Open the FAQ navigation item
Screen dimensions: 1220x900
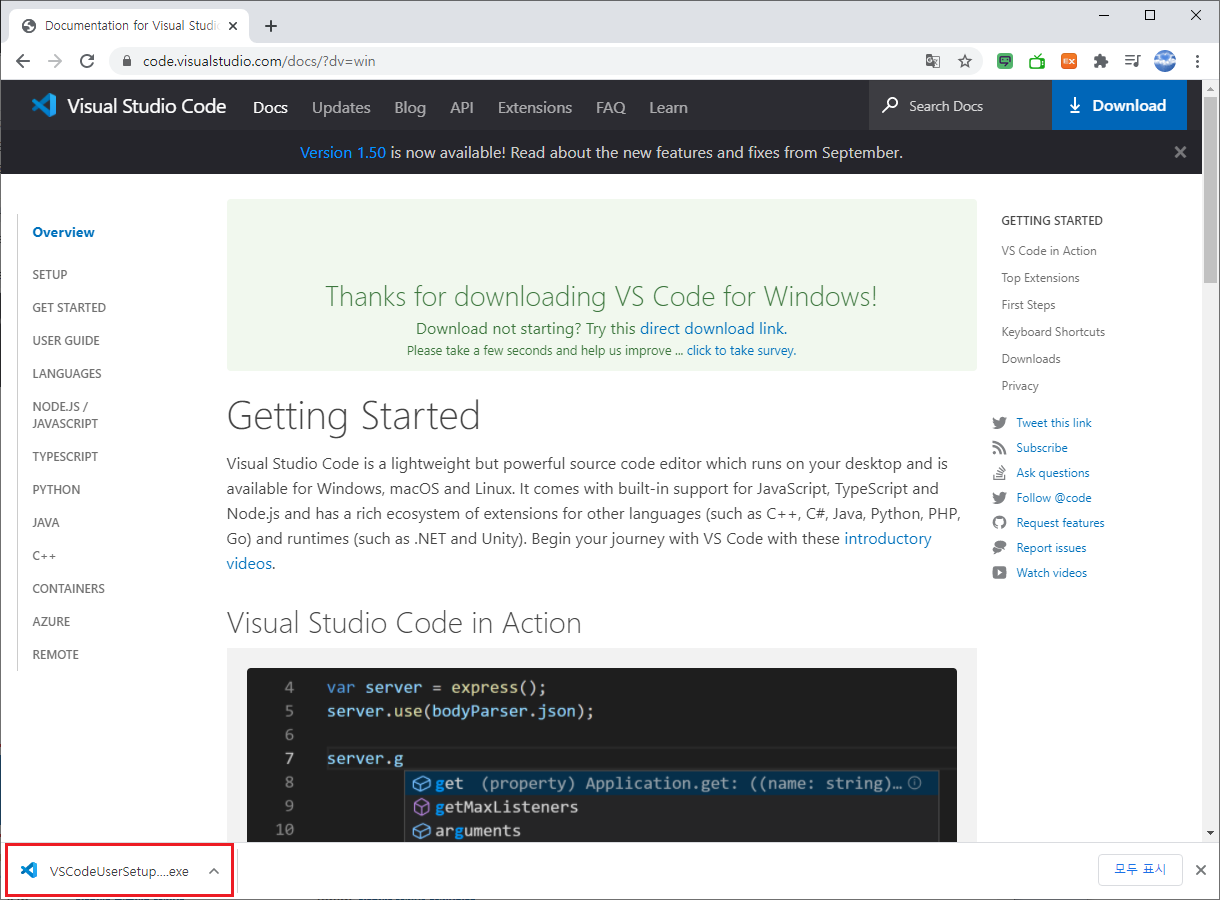[611, 108]
